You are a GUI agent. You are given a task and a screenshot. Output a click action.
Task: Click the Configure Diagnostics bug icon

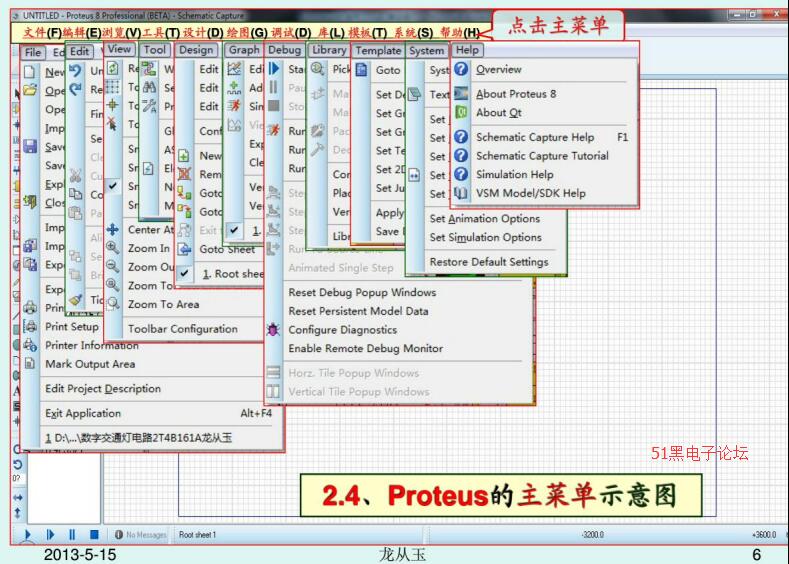(273, 330)
